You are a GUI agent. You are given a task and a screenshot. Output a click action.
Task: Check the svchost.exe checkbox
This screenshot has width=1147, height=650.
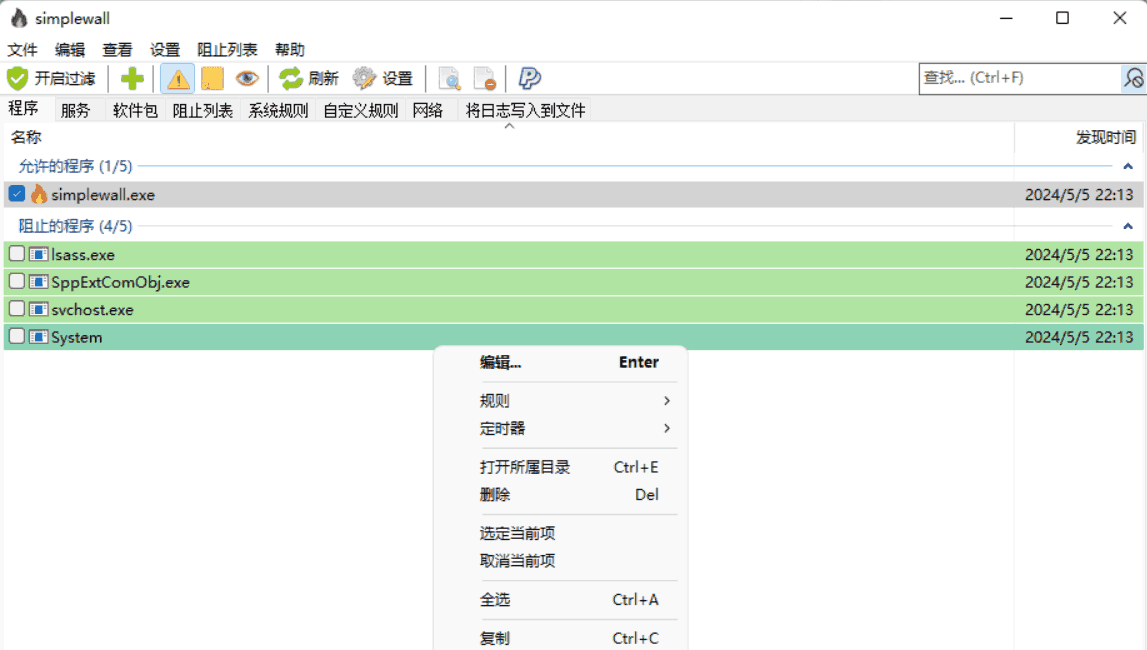(x=17, y=309)
